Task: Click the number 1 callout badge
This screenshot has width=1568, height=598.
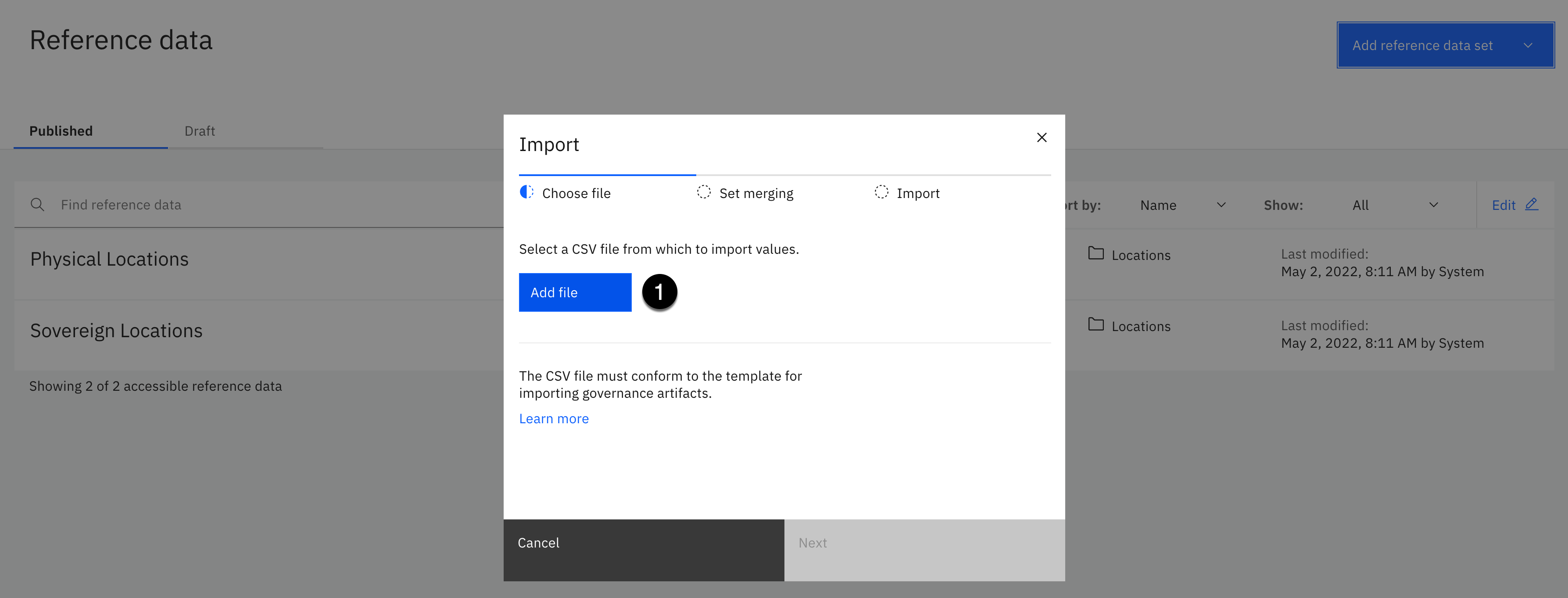Action: coord(659,292)
